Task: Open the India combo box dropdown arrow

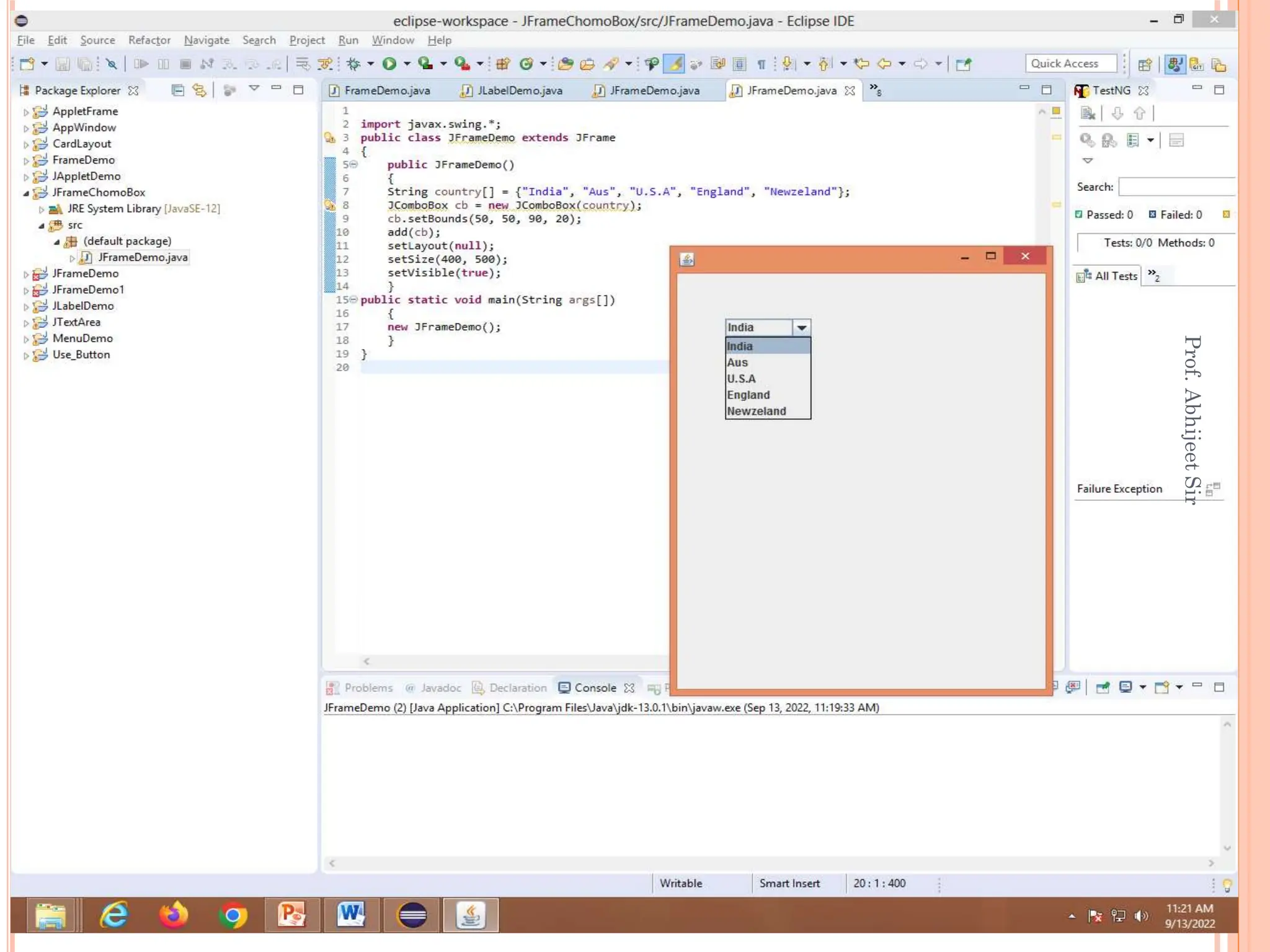Action: (x=801, y=327)
